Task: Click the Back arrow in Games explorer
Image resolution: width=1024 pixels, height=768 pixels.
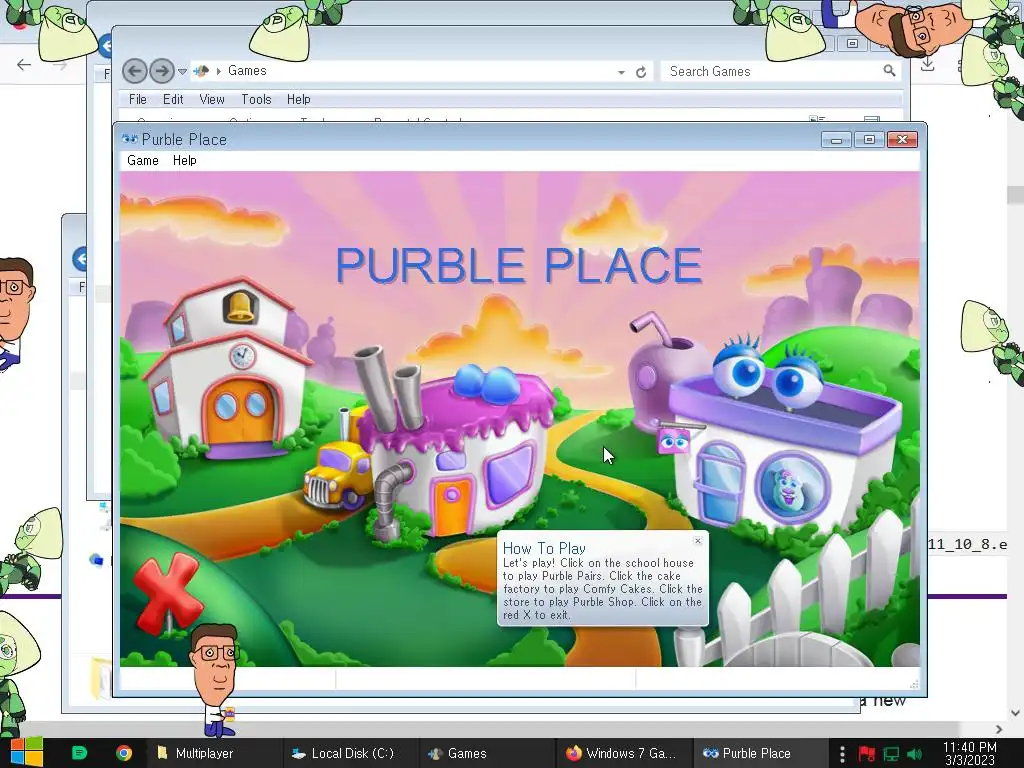Action: pos(135,71)
